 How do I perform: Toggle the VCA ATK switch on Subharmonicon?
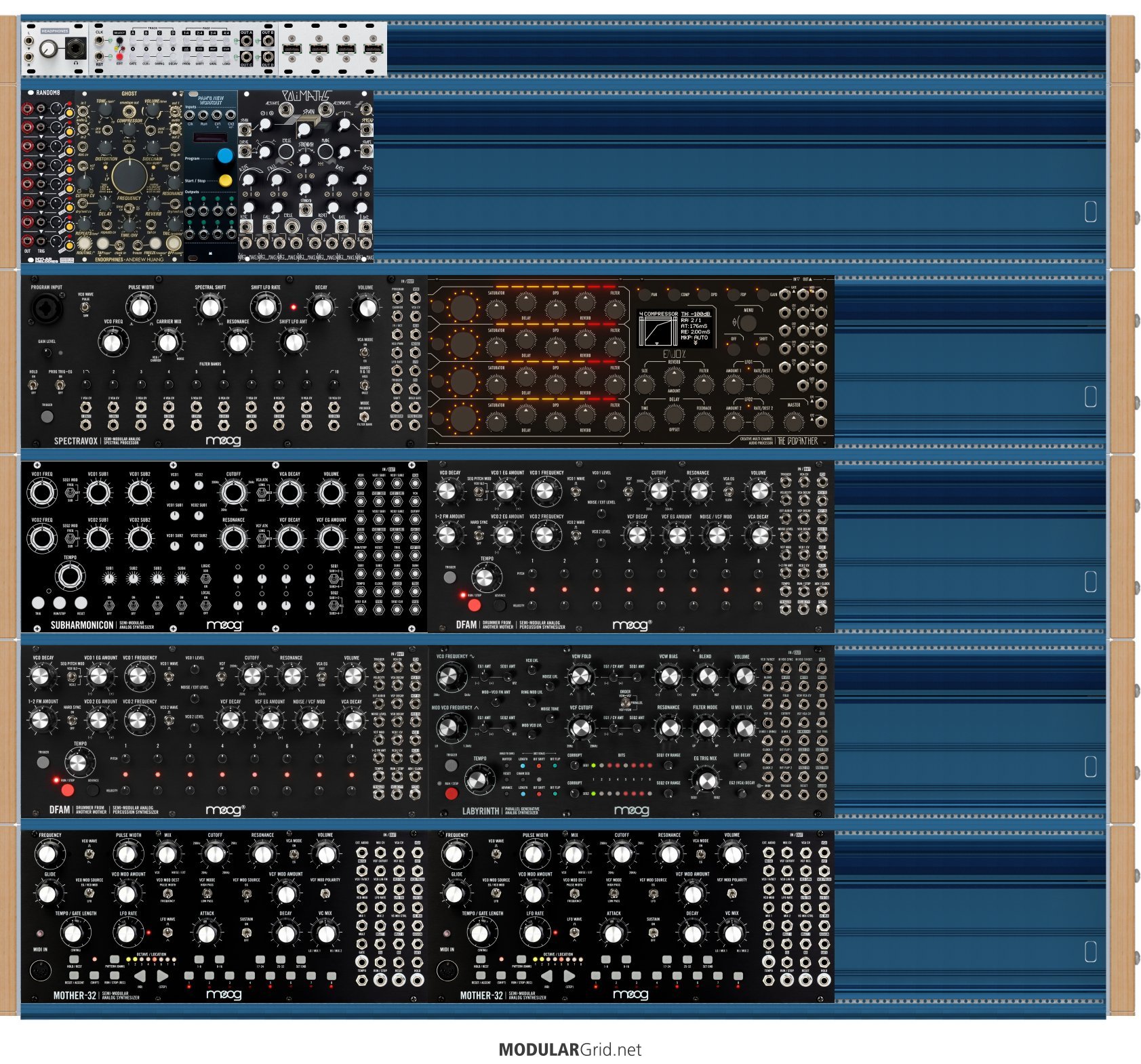tap(262, 493)
